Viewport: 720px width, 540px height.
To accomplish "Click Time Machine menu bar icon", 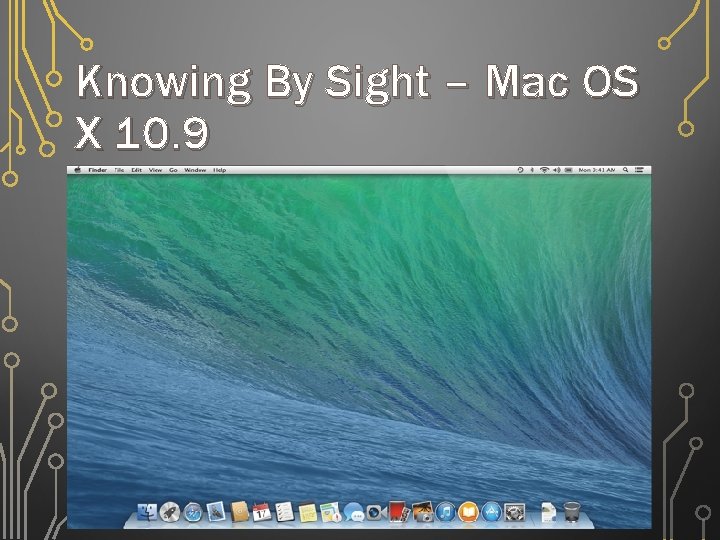I will click(520, 170).
